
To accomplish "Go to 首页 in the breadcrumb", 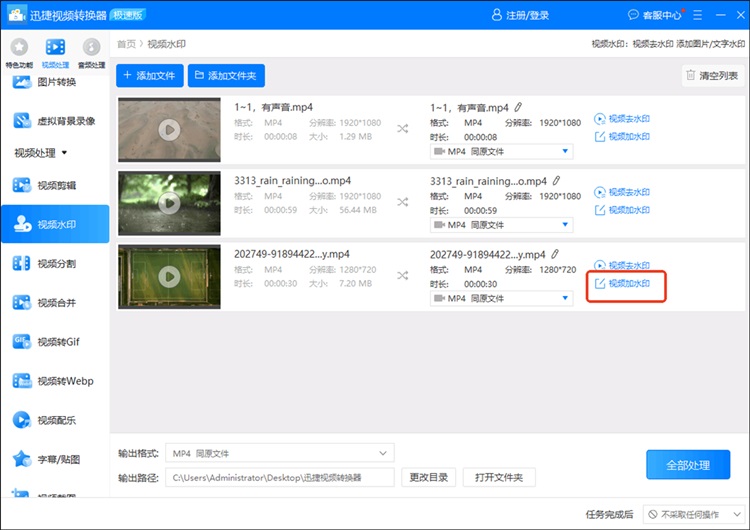I will pyautogui.click(x=126, y=44).
